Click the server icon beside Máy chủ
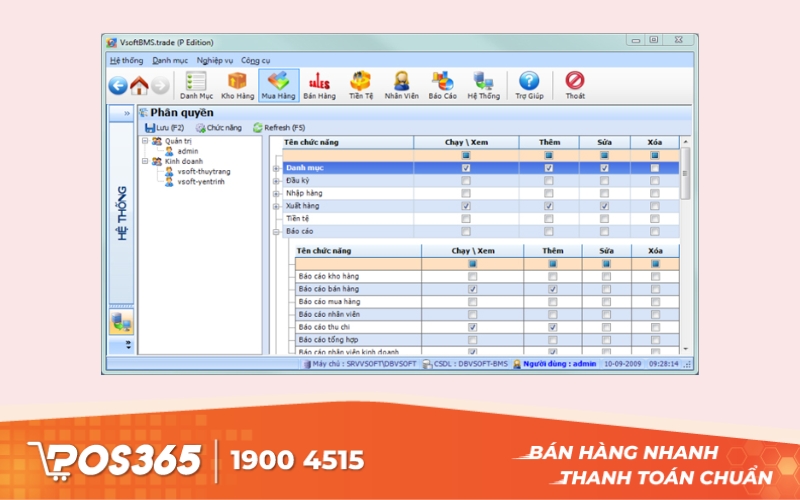 pos(307,364)
